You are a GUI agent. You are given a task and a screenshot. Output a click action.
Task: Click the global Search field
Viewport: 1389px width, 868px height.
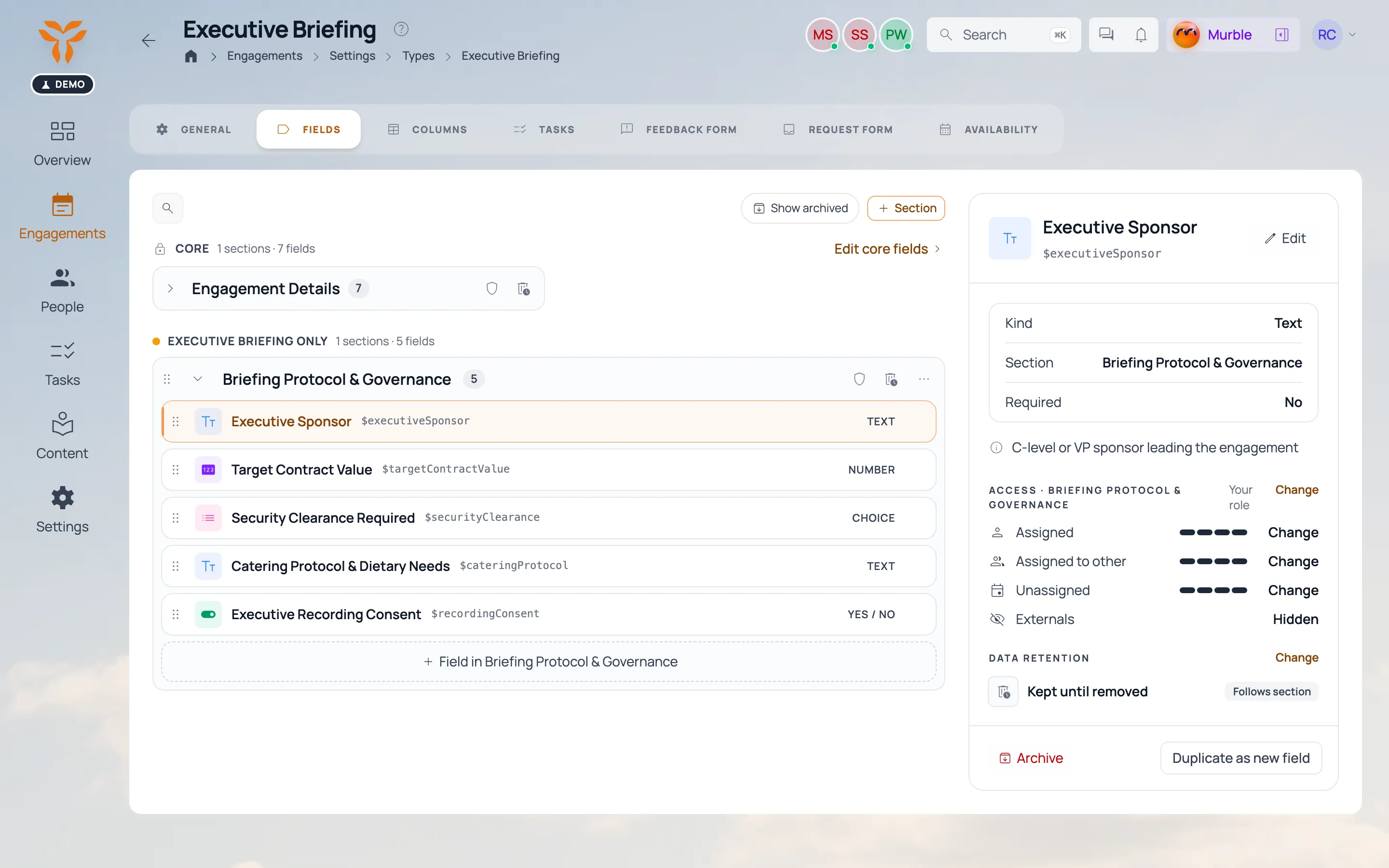1004,34
